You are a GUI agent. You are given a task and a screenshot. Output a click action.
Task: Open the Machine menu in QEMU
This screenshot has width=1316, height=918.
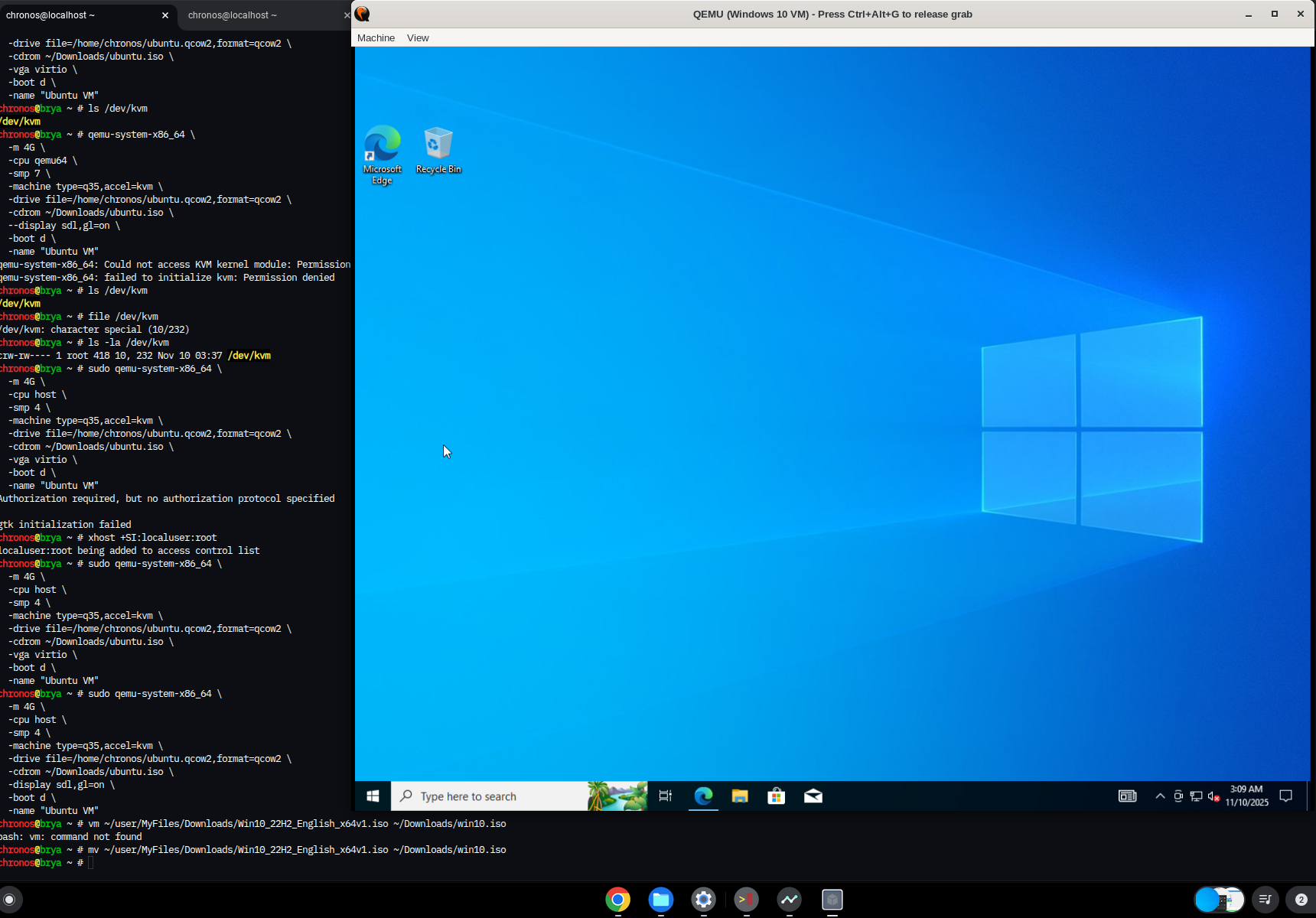click(376, 37)
